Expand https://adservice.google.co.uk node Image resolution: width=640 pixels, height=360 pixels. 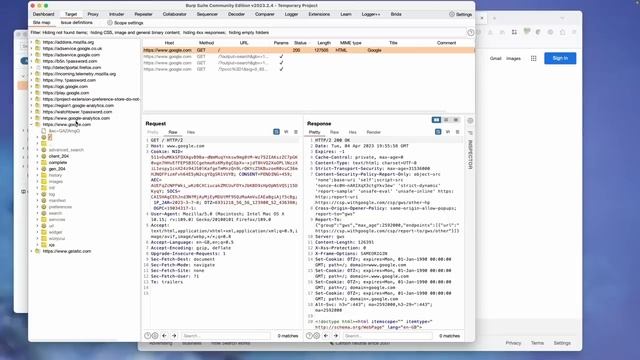tap(31, 49)
